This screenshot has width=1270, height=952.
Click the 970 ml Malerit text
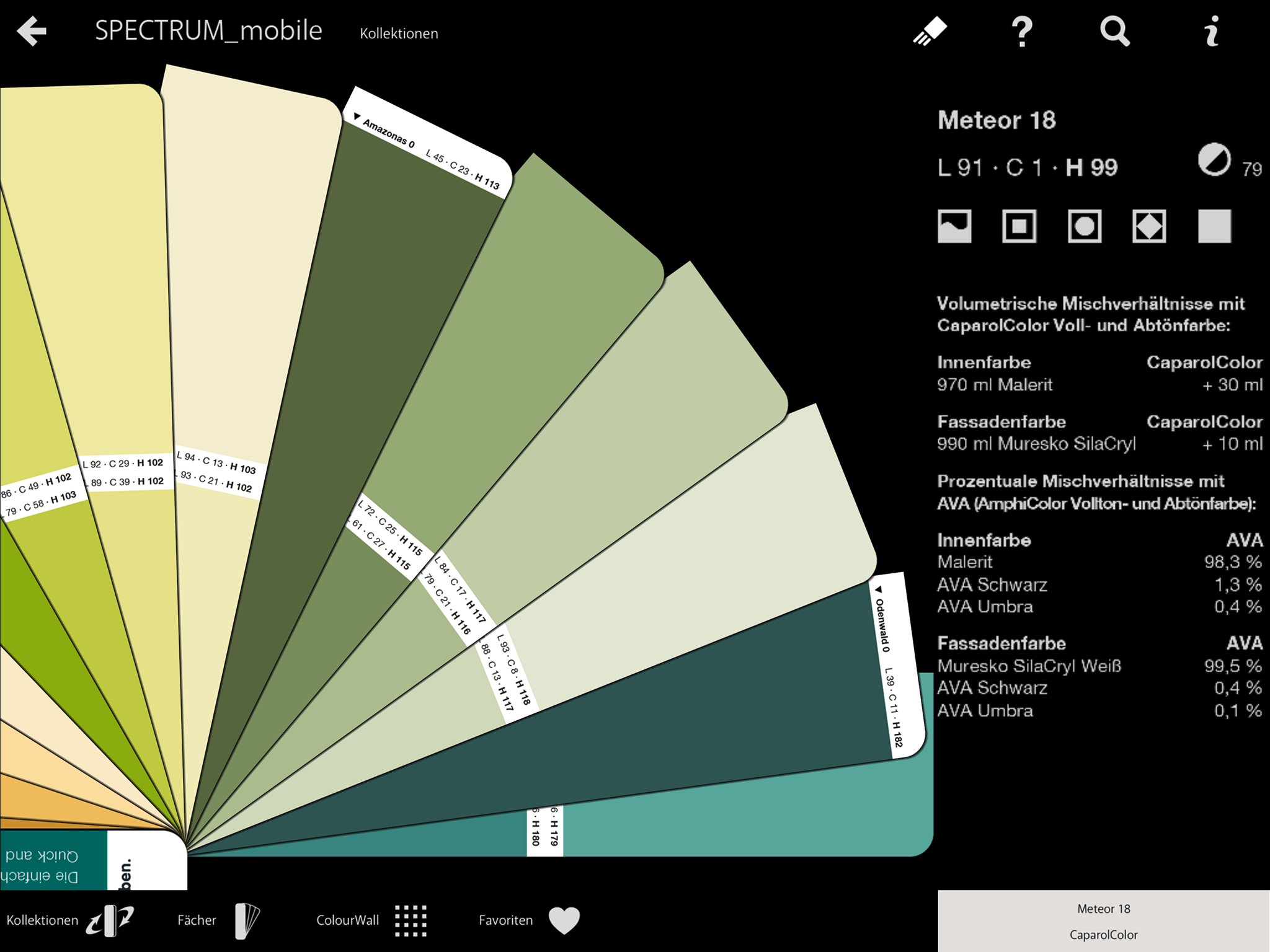(995, 385)
